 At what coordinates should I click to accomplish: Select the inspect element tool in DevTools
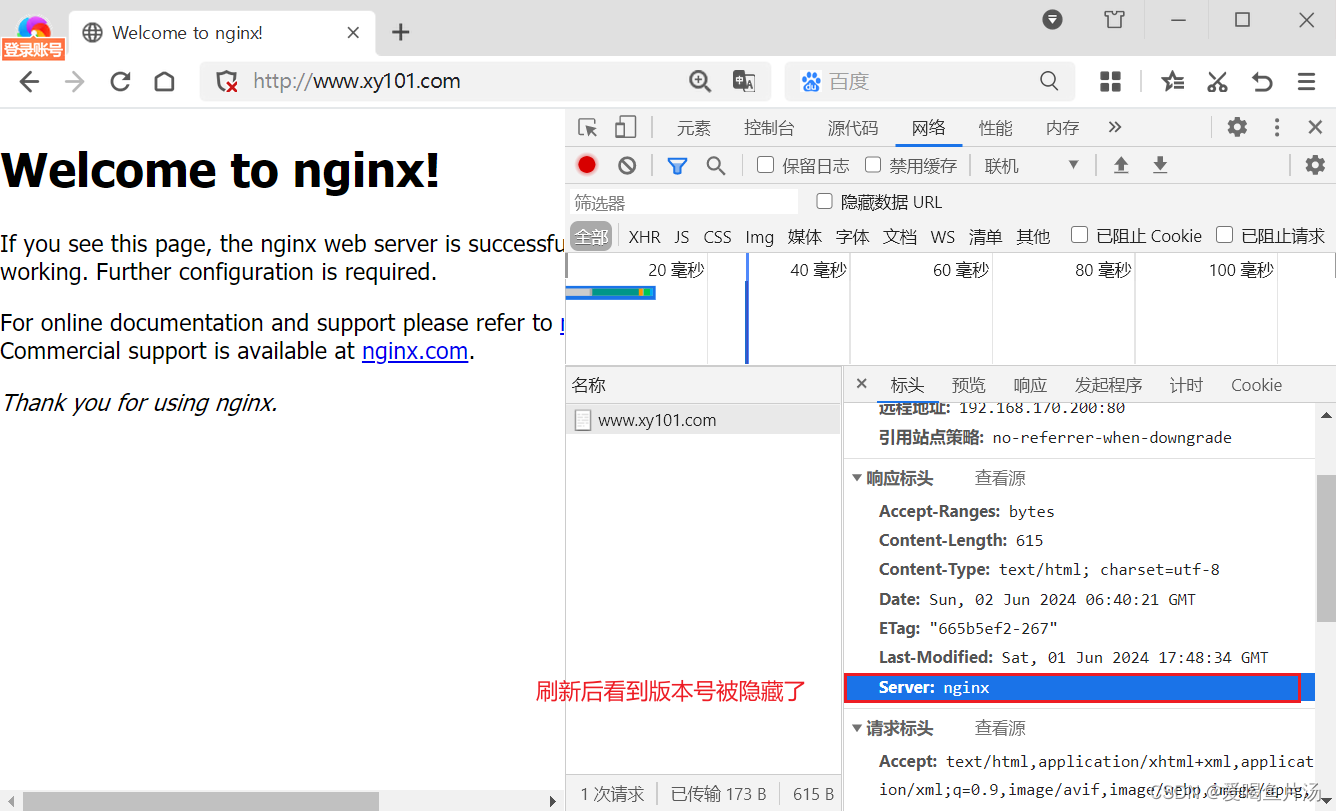click(x=588, y=127)
